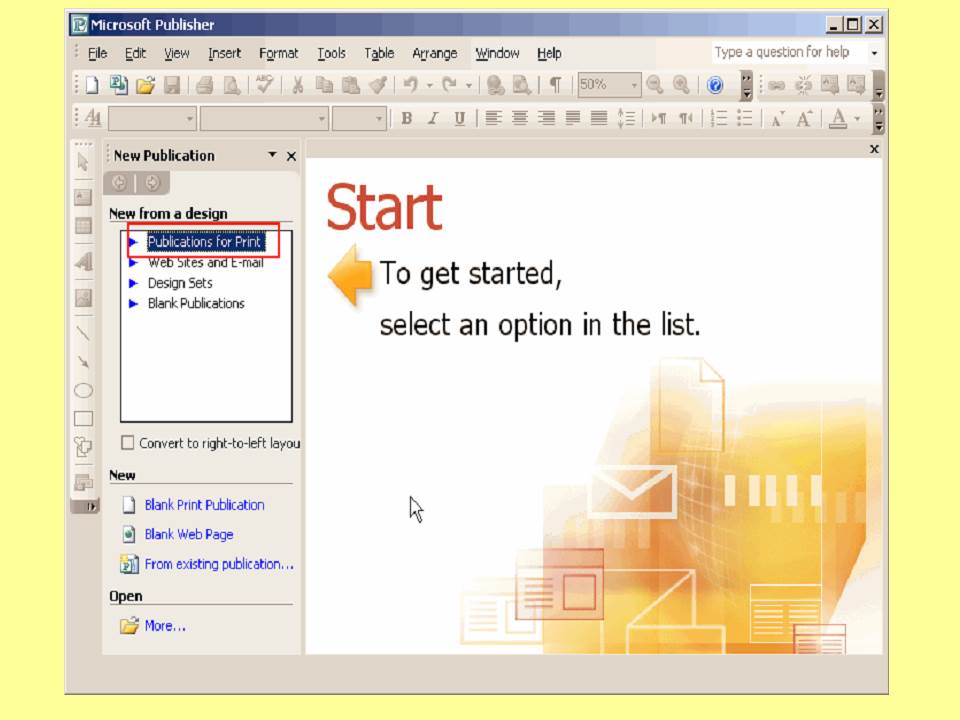The width and height of the screenshot is (960, 720).
Task: Select the Rectangle shape tool
Action: click(83, 419)
